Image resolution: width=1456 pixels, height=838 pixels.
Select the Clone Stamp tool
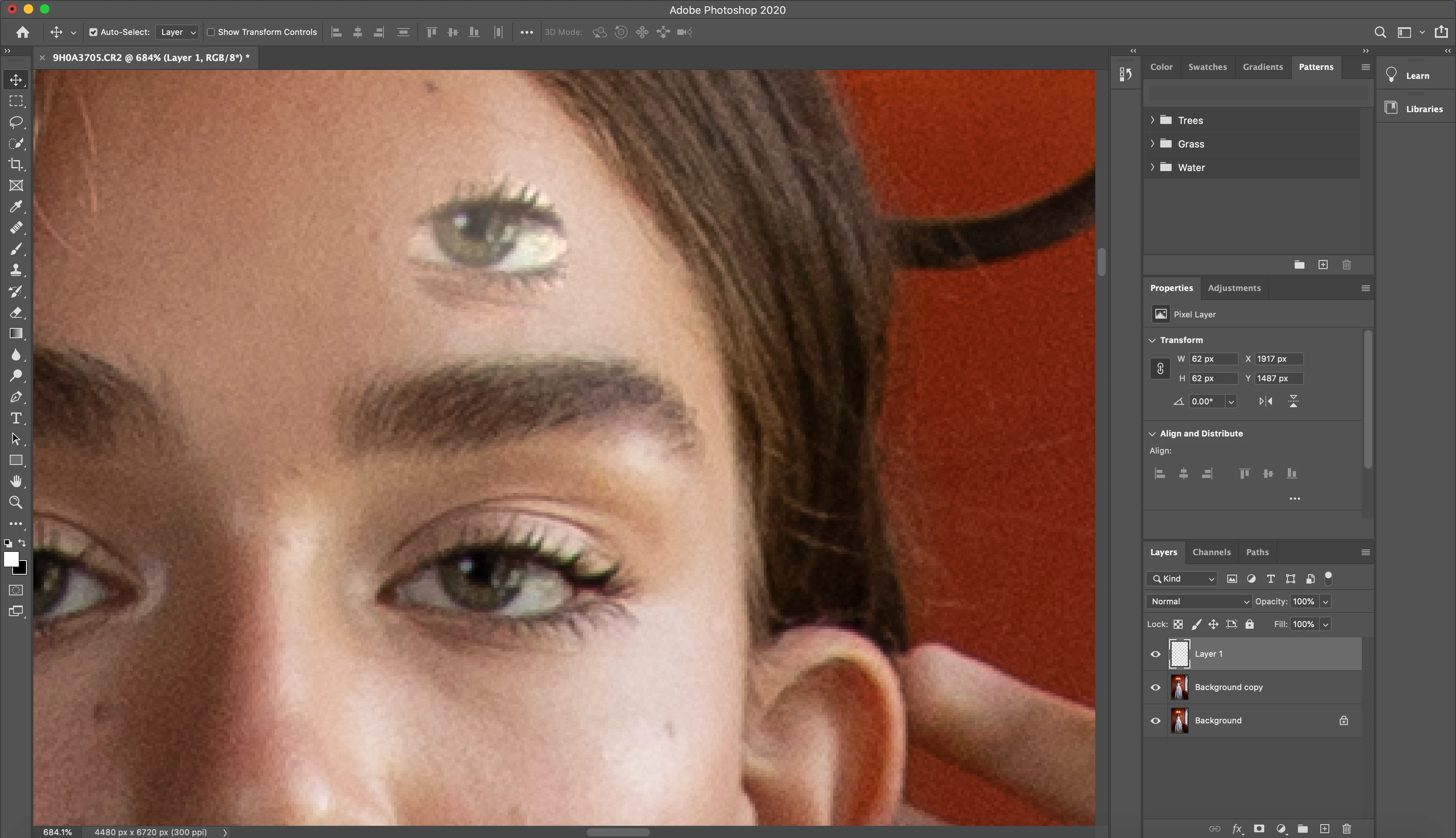click(16, 270)
